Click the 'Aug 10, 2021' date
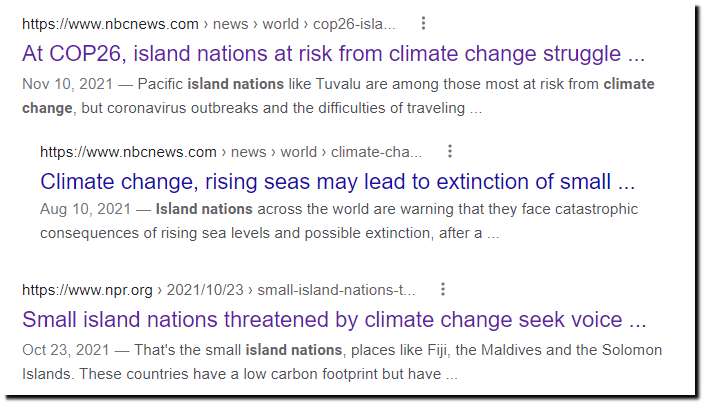The height and width of the screenshot is (403, 703). [x=85, y=209]
